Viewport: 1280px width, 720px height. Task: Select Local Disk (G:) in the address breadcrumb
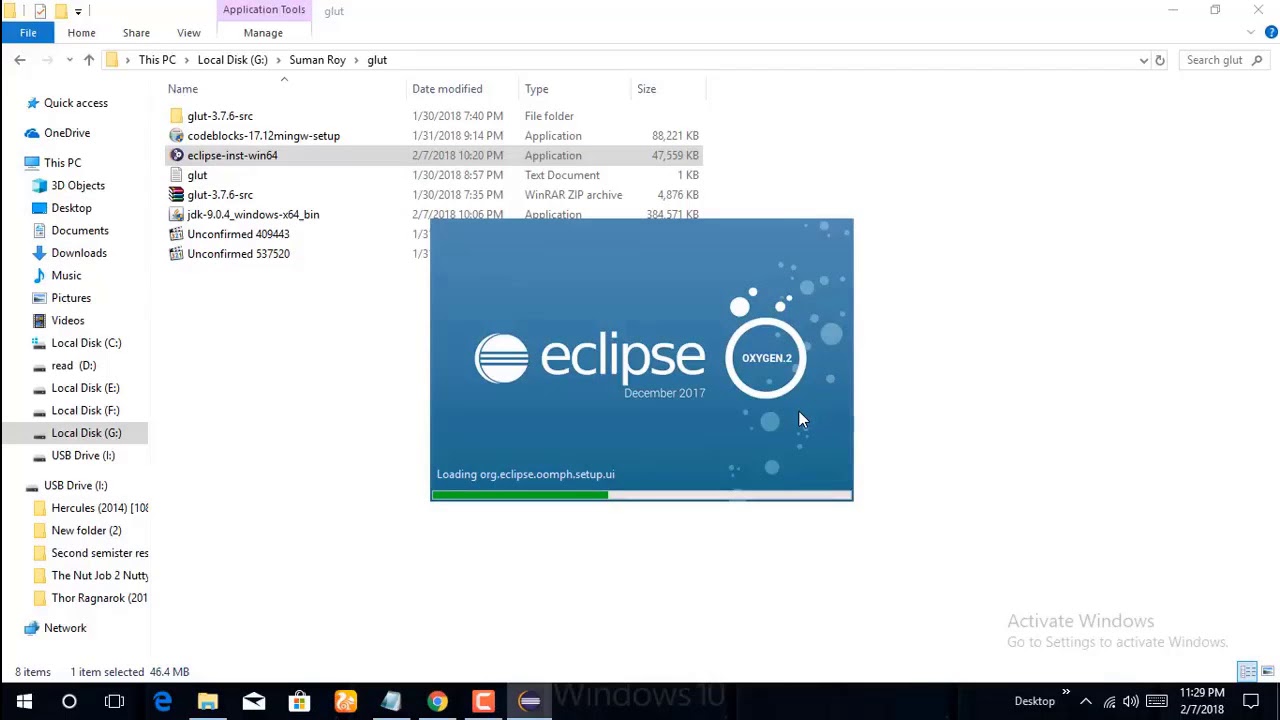tap(232, 60)
